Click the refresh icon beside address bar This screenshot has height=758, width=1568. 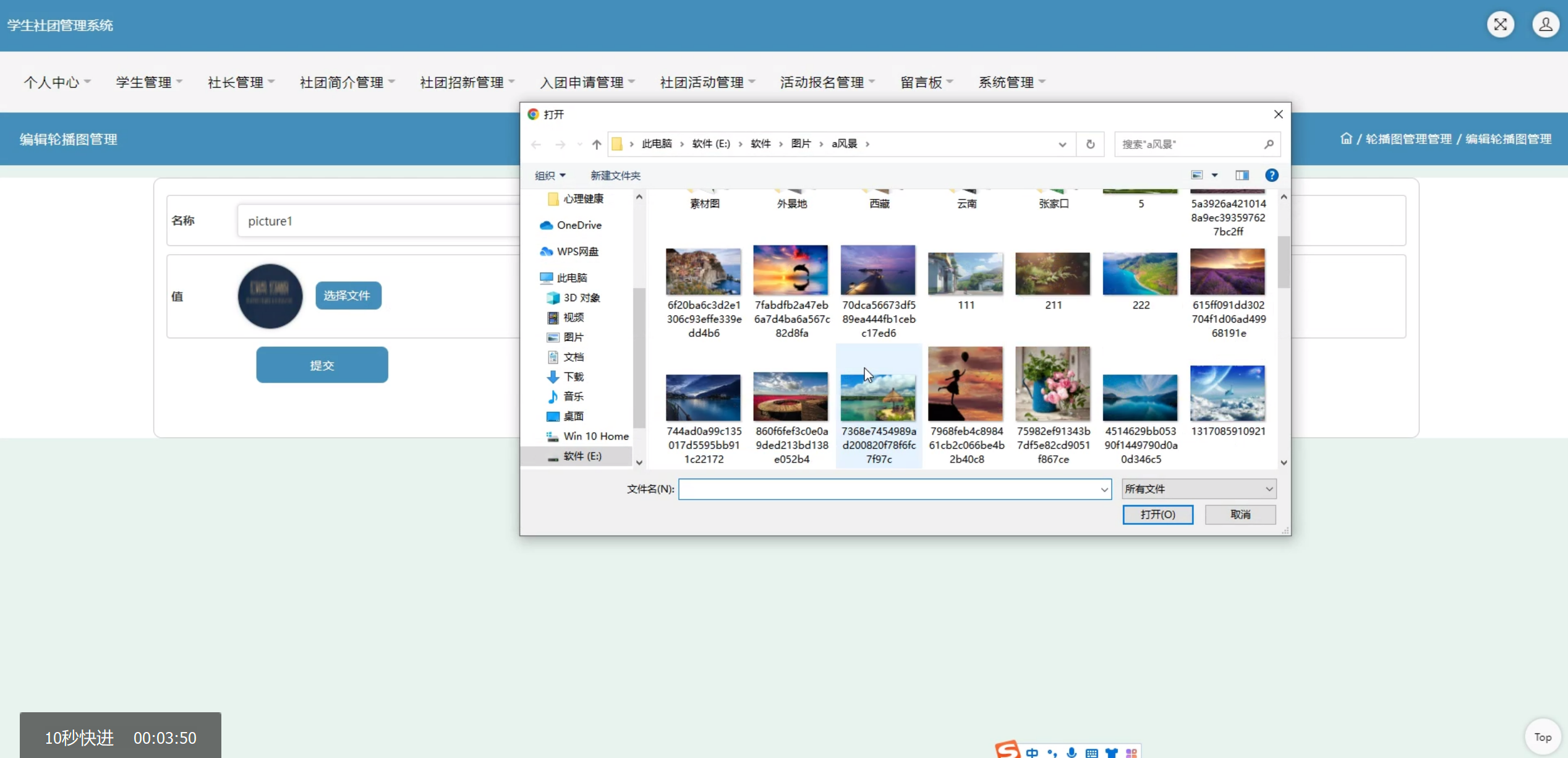1090,144
